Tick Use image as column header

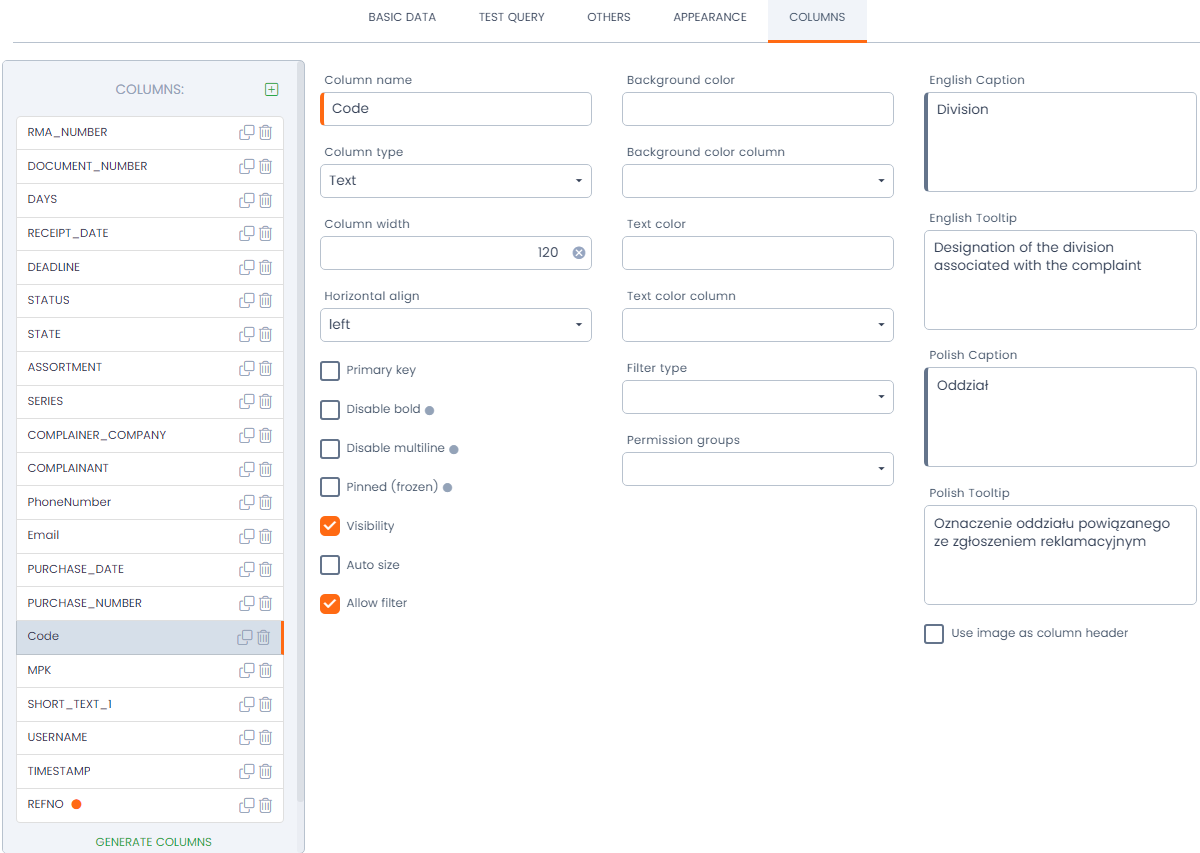pyautogui.click(x=934, y=634)
